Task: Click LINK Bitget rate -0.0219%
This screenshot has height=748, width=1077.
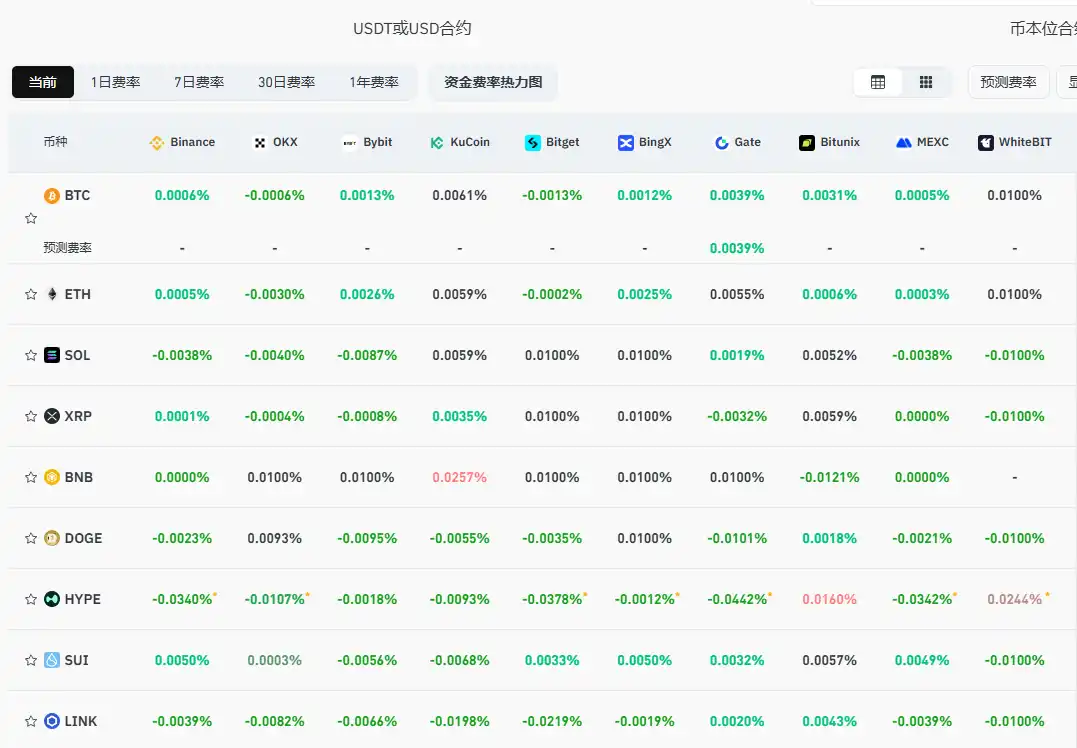Action: (552, 721)
